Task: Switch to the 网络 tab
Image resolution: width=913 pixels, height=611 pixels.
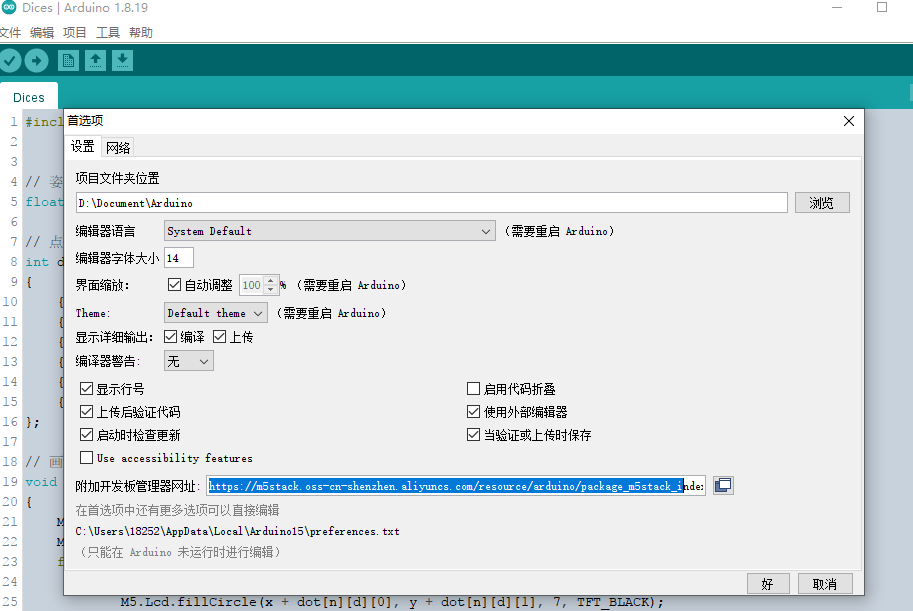Action: pos(118,147)
